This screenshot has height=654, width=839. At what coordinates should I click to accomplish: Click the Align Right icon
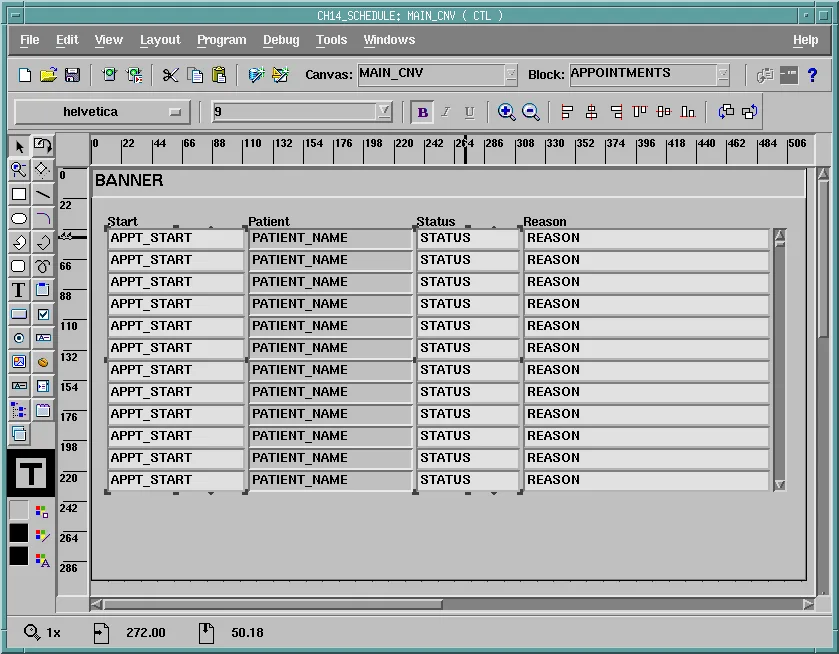(616, 112)
